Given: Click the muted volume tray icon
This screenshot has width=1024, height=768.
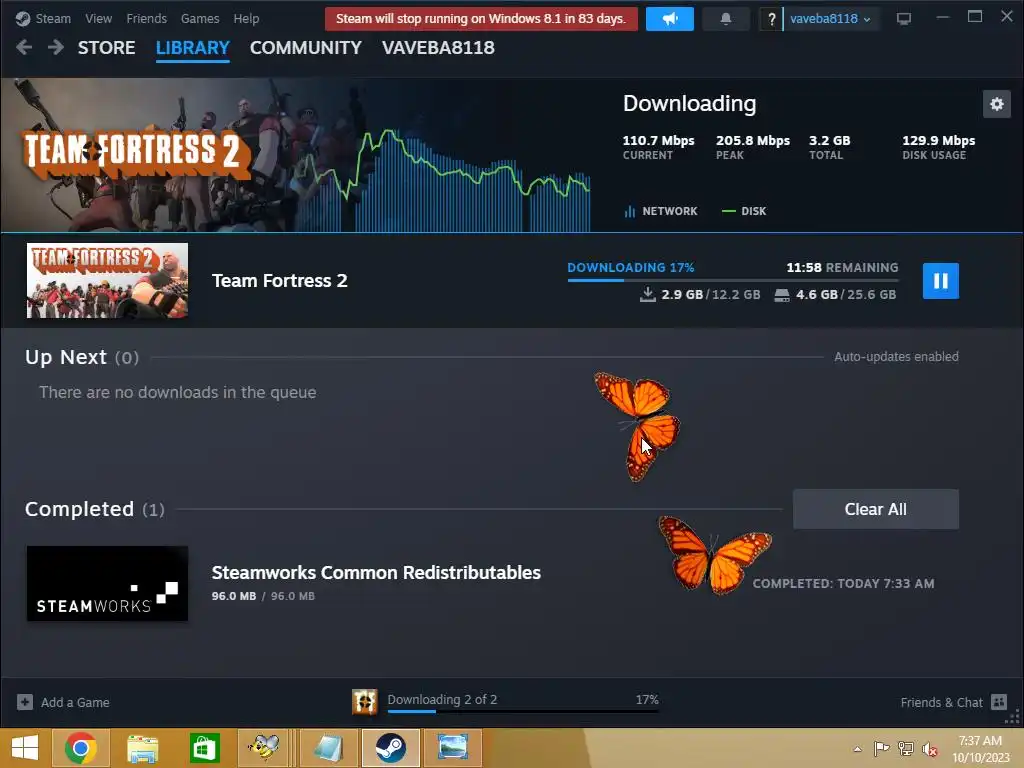Looking at the screenshot, I should [929, 749].
